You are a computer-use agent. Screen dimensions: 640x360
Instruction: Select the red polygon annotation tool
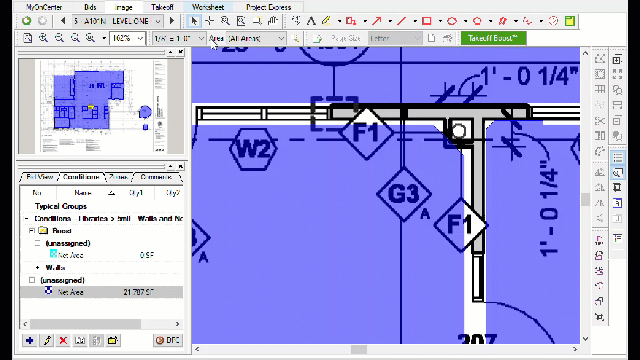pyautogui.click(x=477, y=21)
